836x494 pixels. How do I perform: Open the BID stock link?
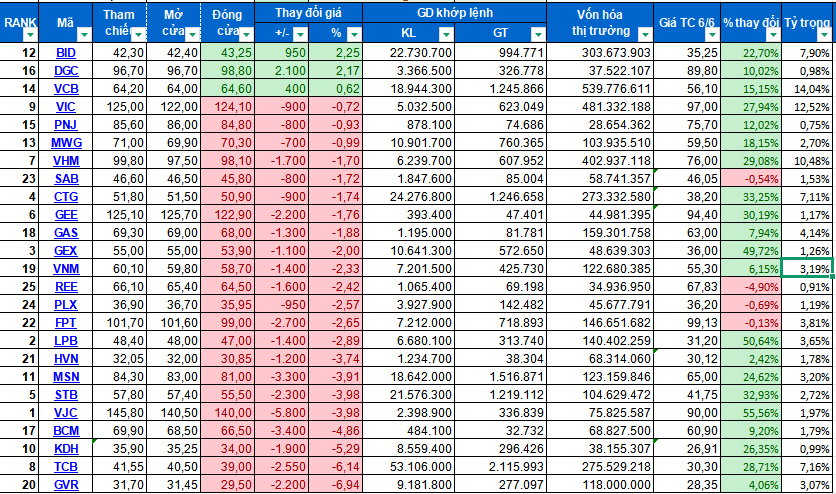point(66,53)
